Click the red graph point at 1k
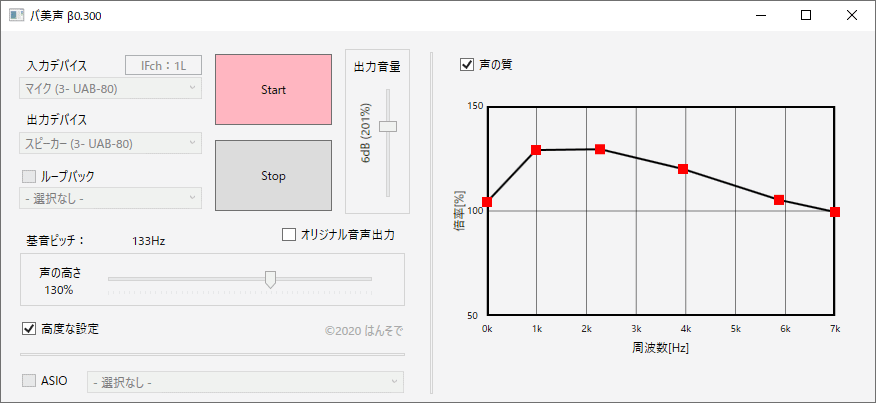Screen dimensions: 876x403 click(x=536, y=150)
